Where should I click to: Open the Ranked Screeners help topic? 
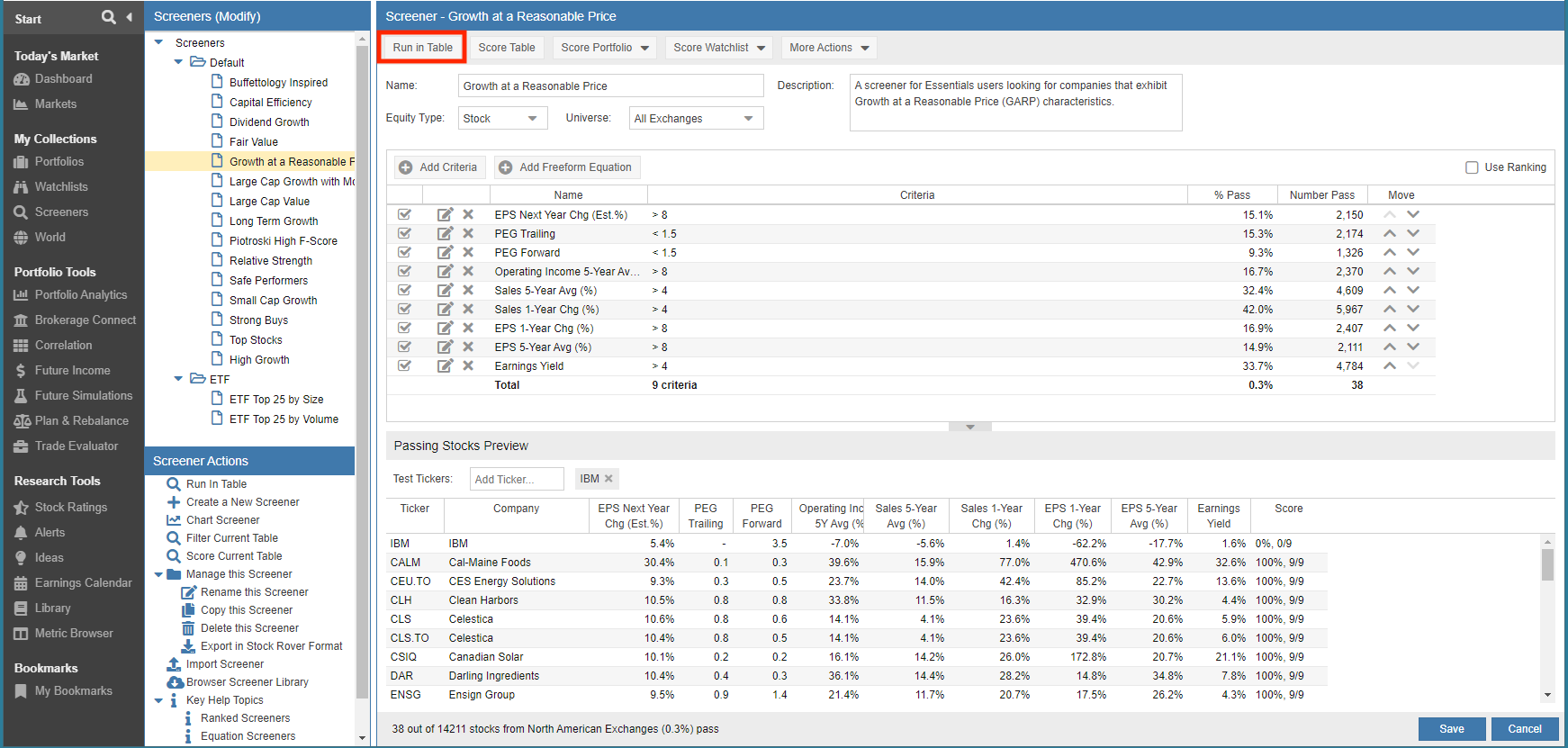tap(245, 718)
